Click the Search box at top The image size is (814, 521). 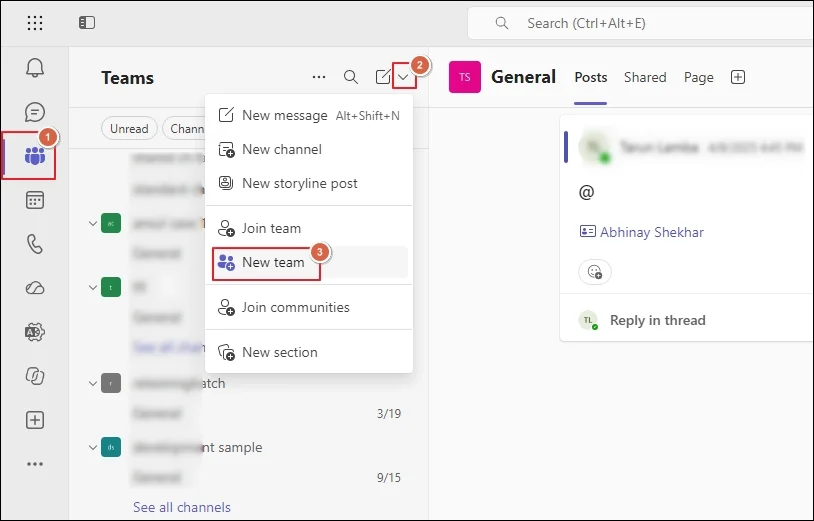tap(641, 23)
